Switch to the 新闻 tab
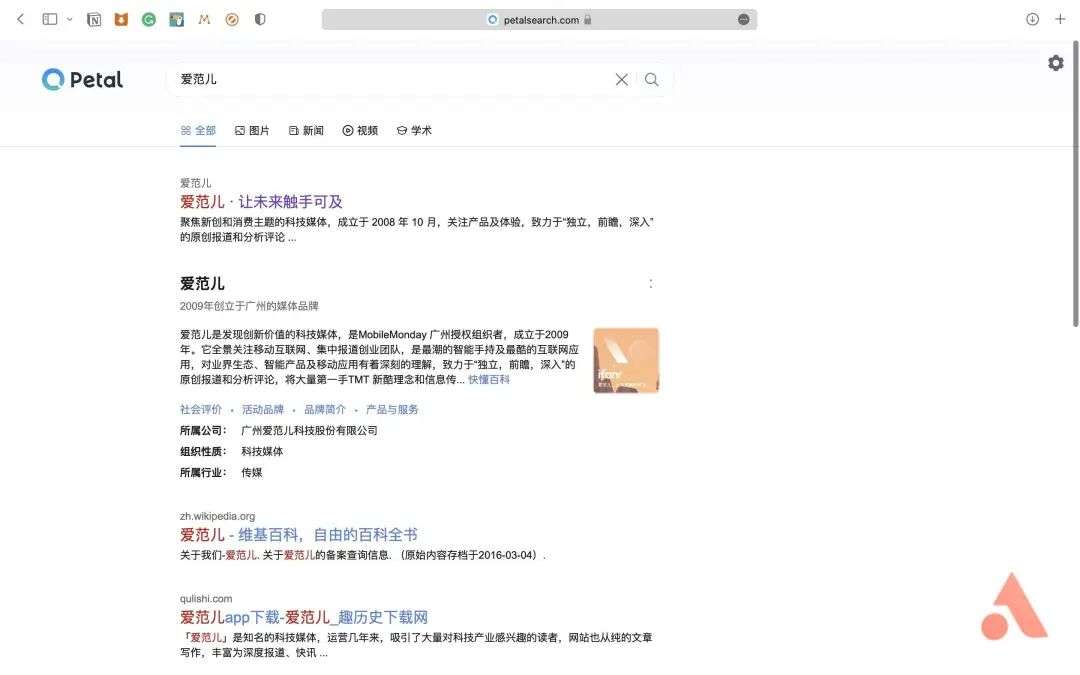 (x=306, y=130)
